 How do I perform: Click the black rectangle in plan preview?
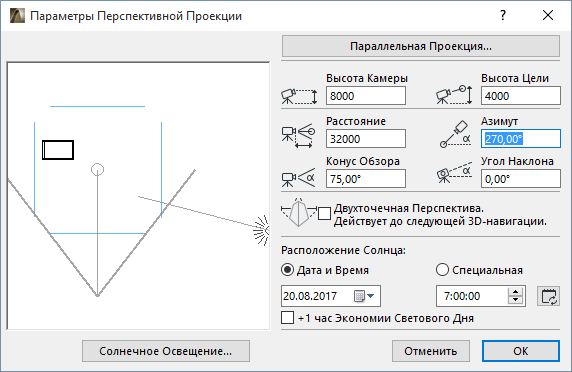pyautogui.click(x=58, y=150)
